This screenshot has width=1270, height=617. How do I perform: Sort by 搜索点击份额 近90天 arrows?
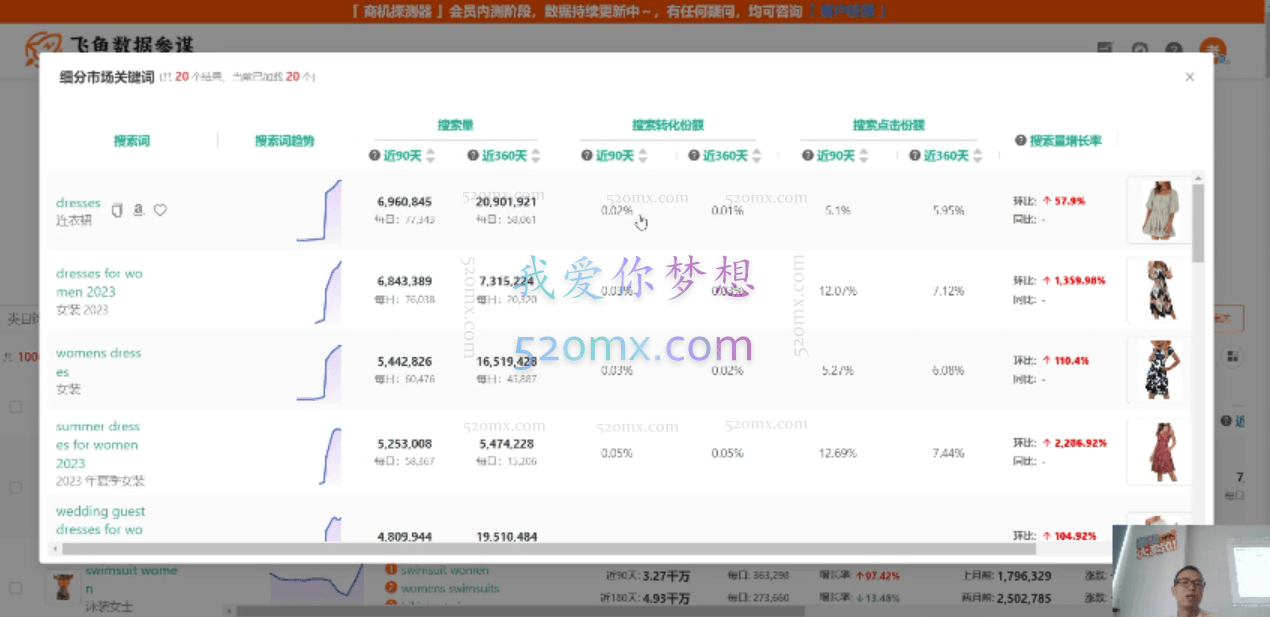[862, 156]
